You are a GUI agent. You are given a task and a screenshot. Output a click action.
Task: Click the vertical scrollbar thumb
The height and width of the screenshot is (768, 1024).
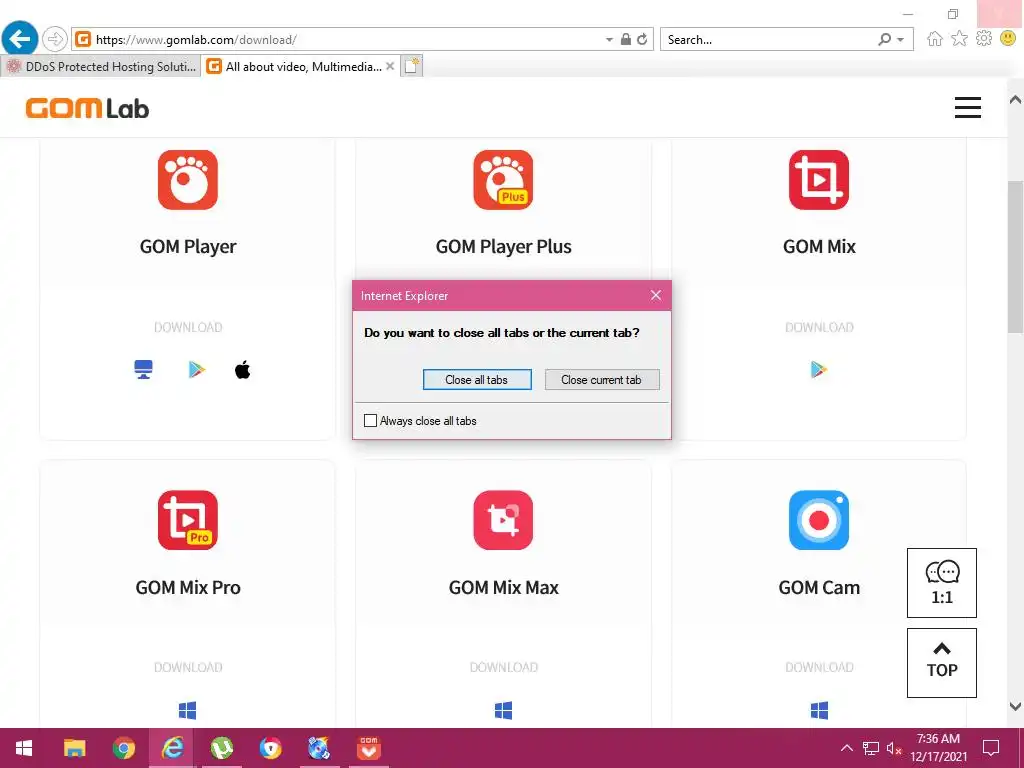(1016, 257)
